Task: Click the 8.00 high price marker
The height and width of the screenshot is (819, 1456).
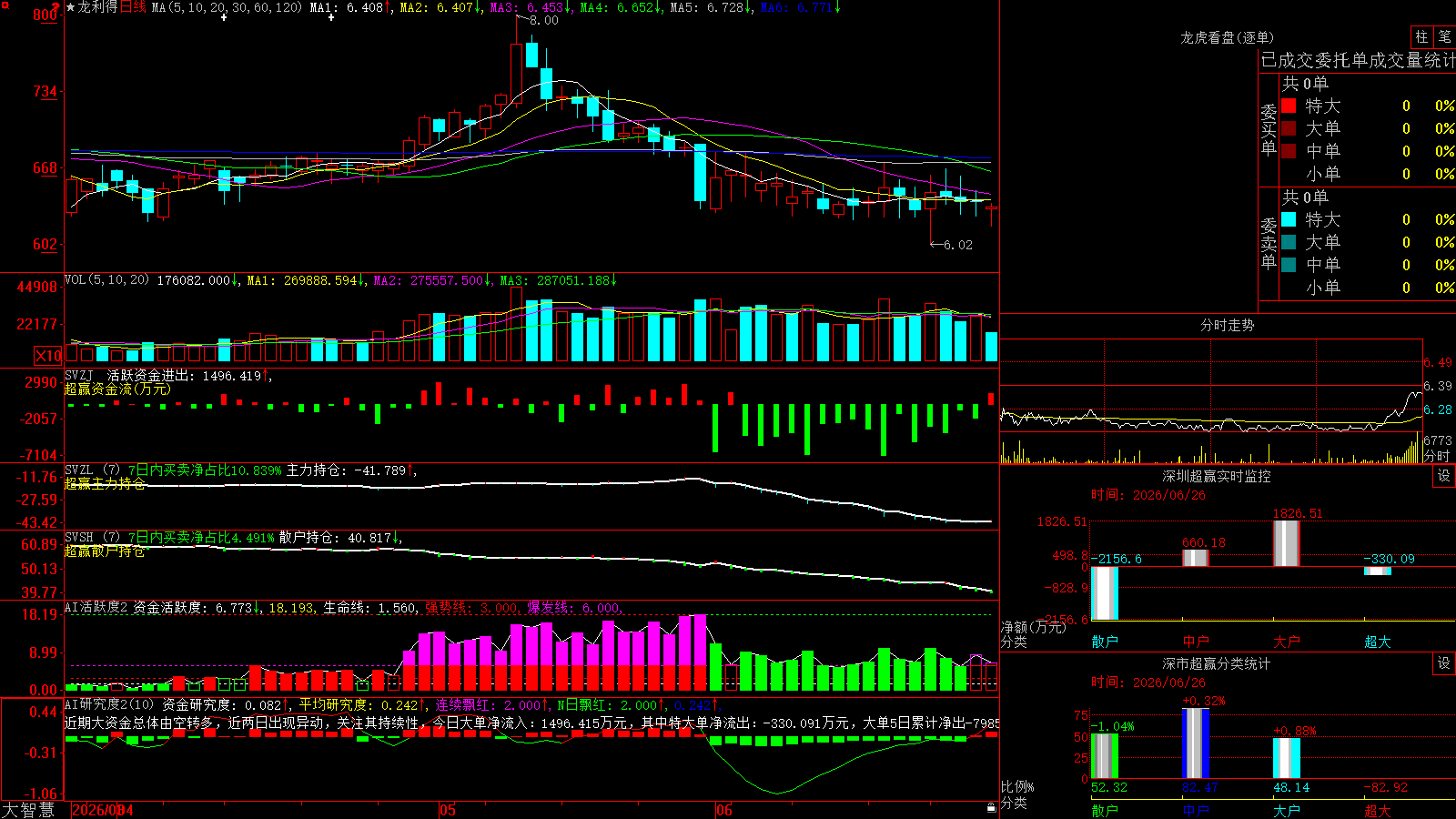Action: (x=544, y=20)
